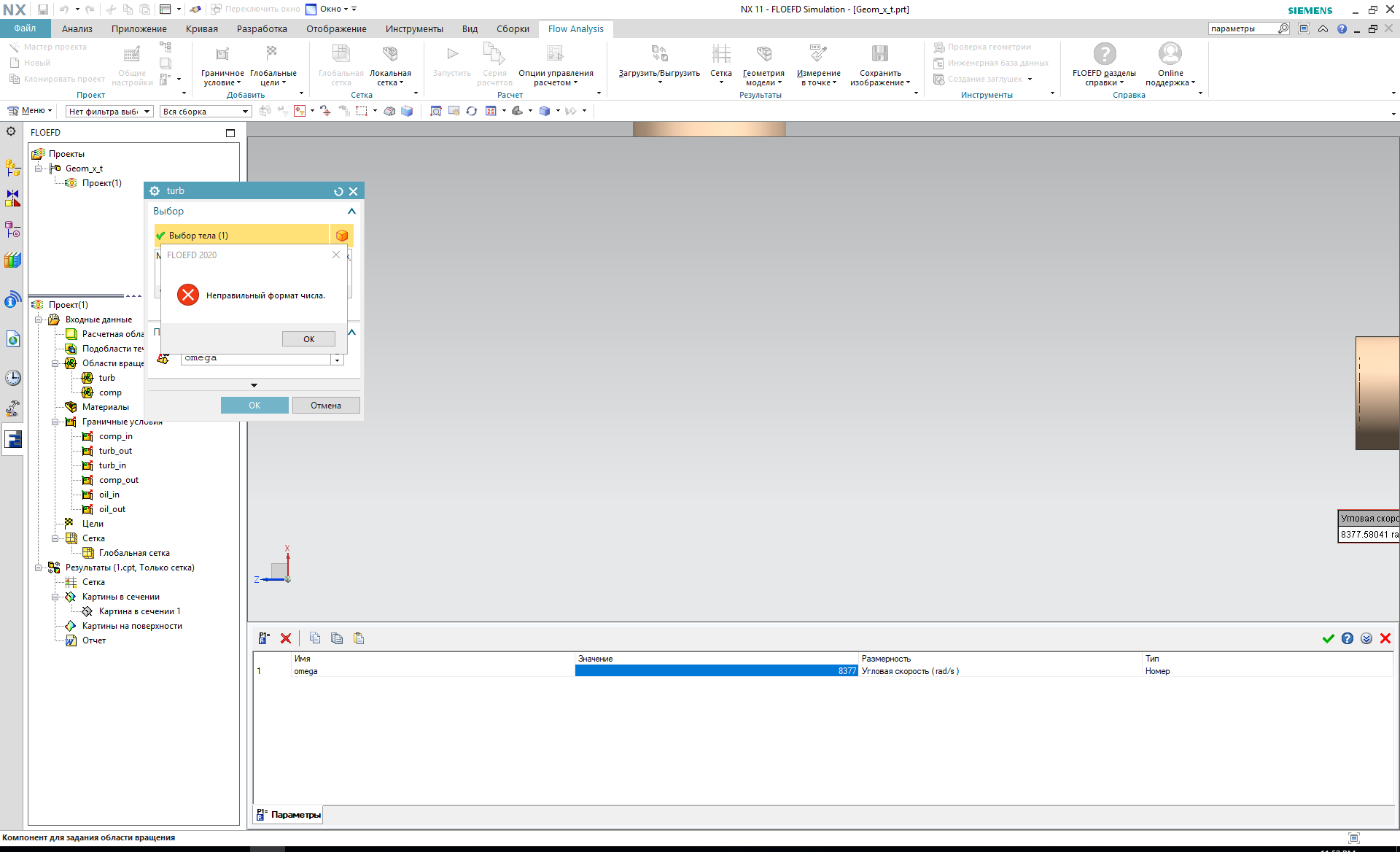Click OK in the FLOEFD 2020 error dialog
Image resolution: width=1400 pixels, height=852 pixels.
click(308, 339)
